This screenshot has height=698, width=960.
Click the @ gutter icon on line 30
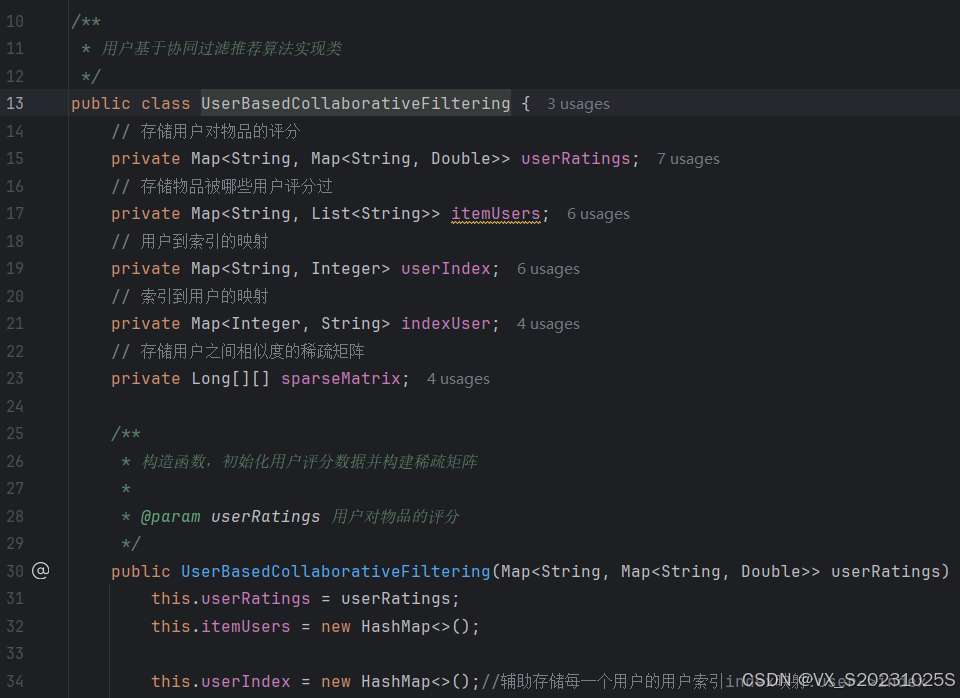tap(40, 571)
